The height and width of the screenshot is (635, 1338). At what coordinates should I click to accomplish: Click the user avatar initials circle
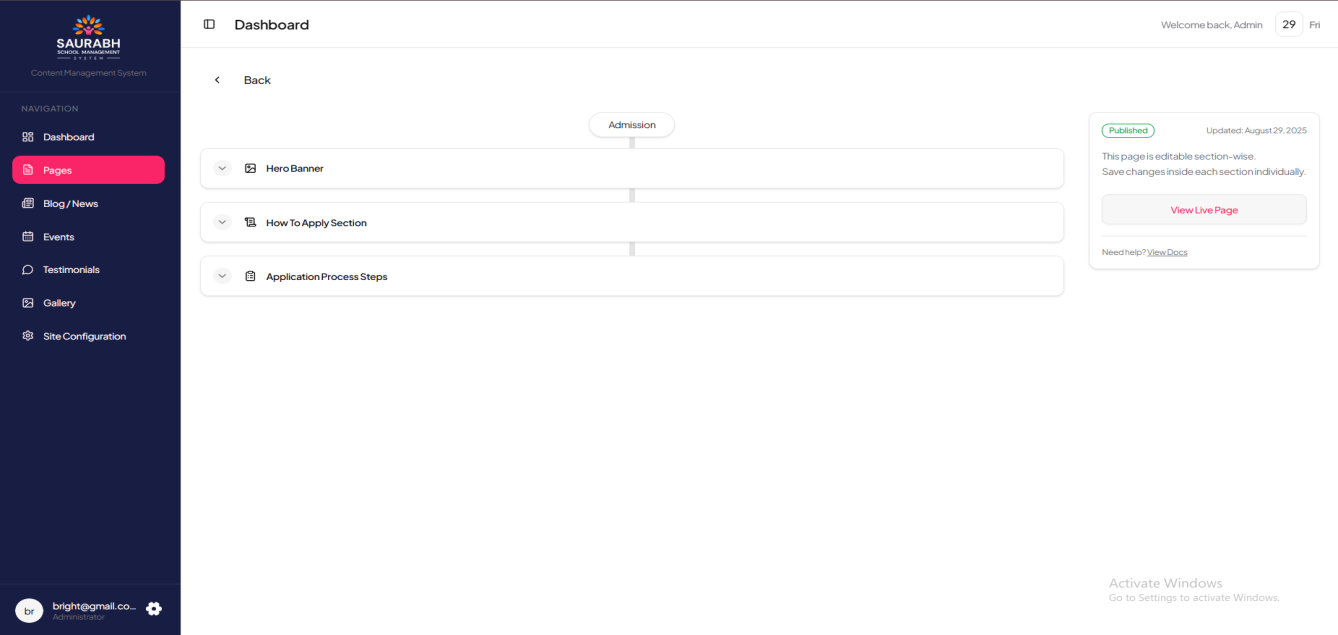click(29, 610)
